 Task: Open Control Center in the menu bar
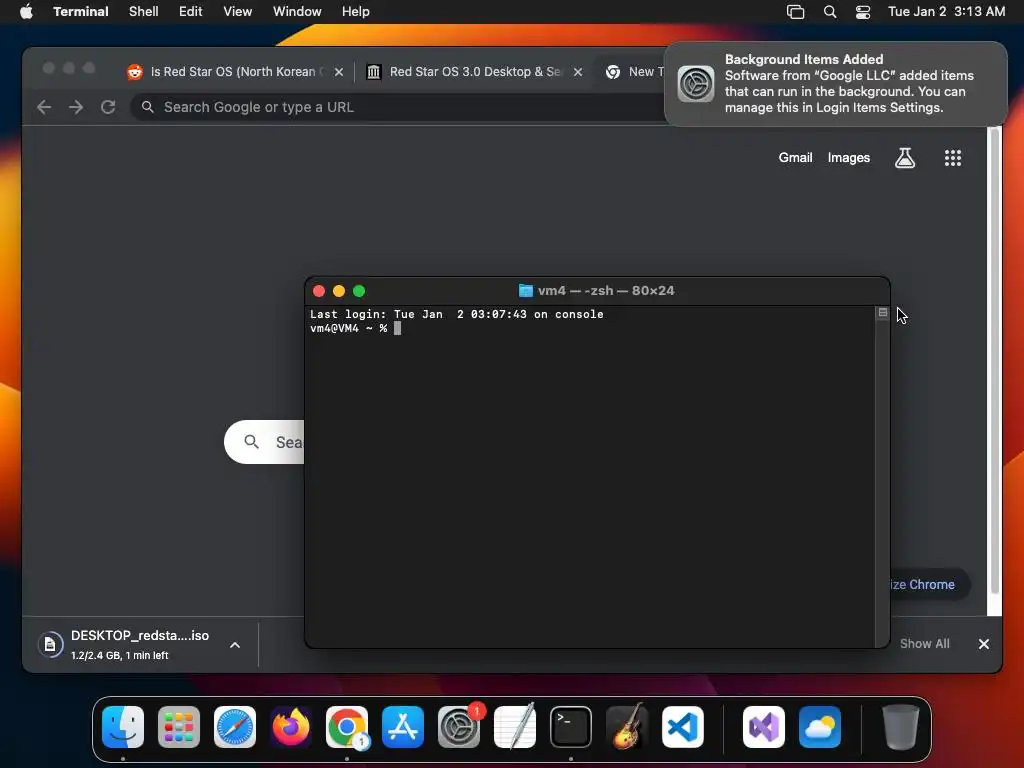coord(863,12)
